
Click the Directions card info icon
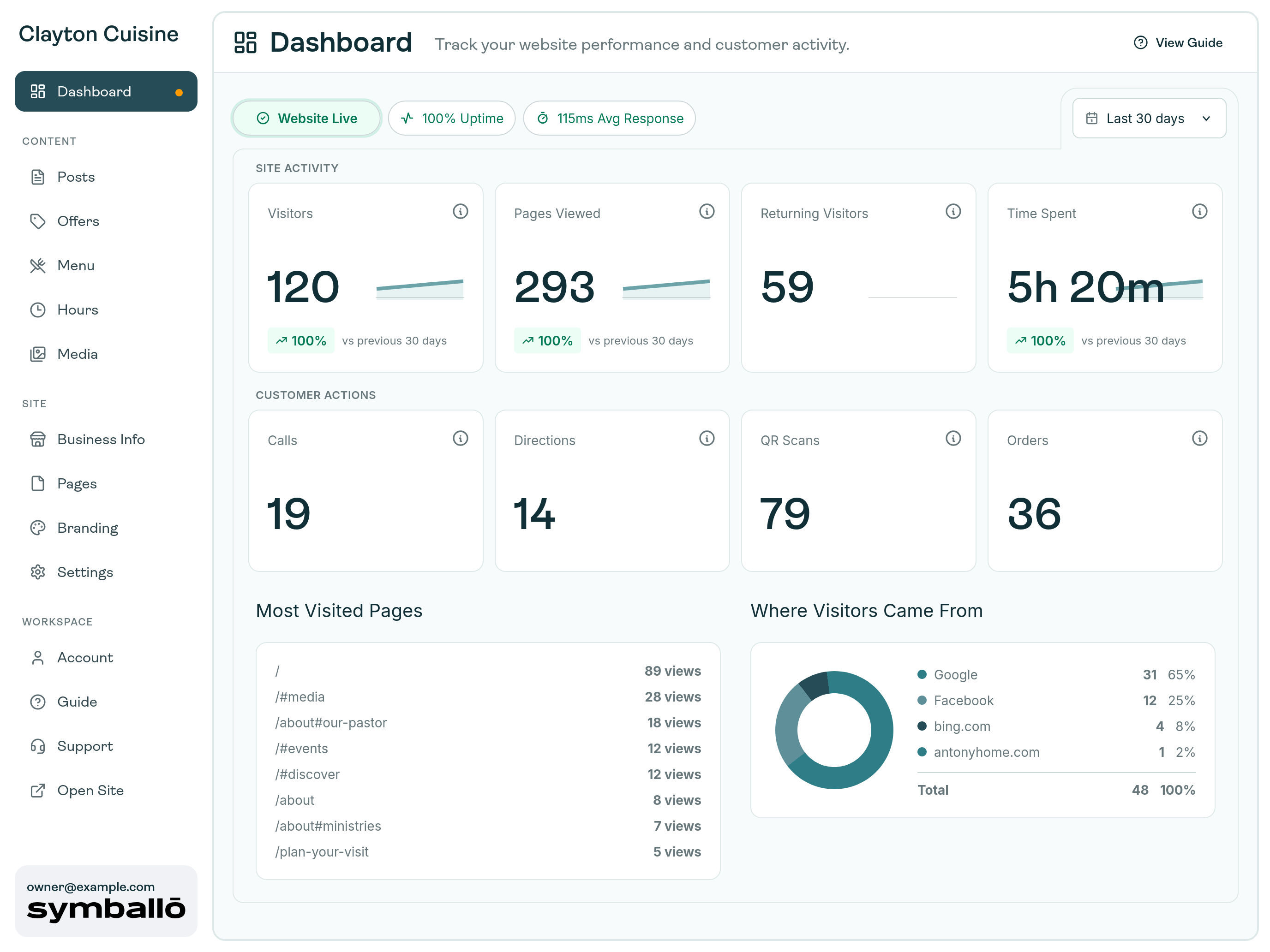point(707,439)
